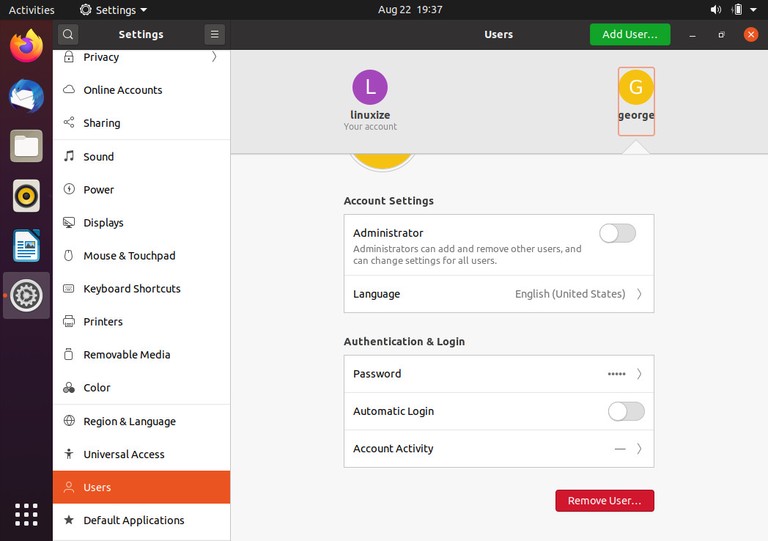The image size is (768, 541).
Task: Click the Online Accounts cloud icon
Action: click(x=69, y=90)
